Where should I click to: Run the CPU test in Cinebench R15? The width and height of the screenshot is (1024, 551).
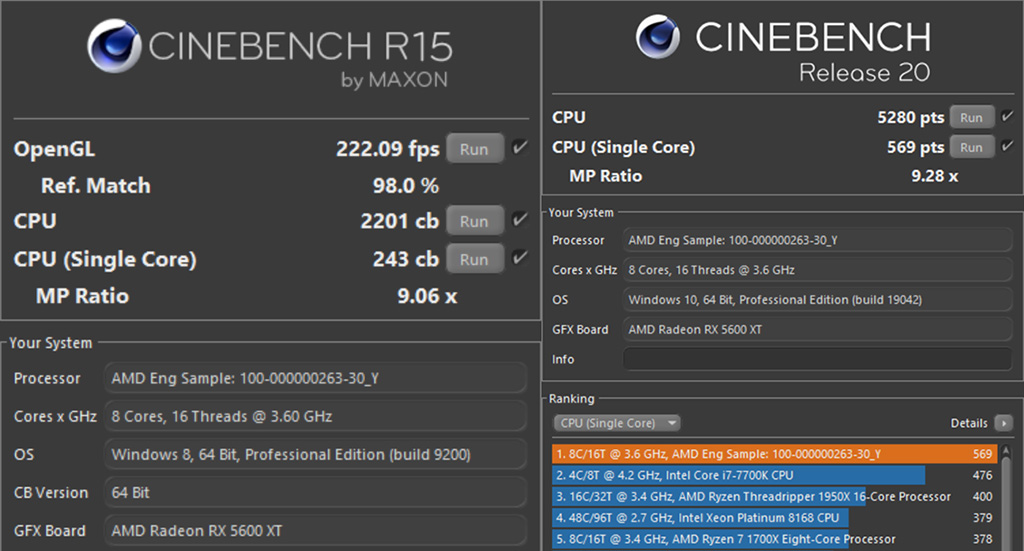[475, 221]
